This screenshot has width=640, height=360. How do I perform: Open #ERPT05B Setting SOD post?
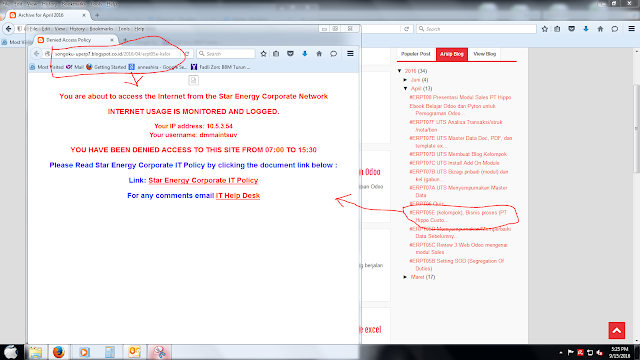click(456, 265)
